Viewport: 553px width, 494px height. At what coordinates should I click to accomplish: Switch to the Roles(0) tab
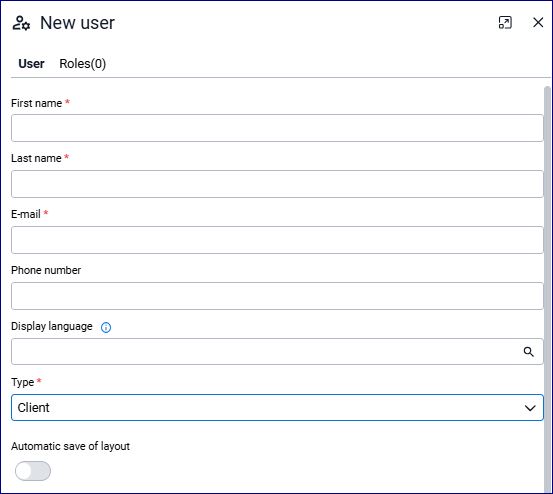click(83, 64)
